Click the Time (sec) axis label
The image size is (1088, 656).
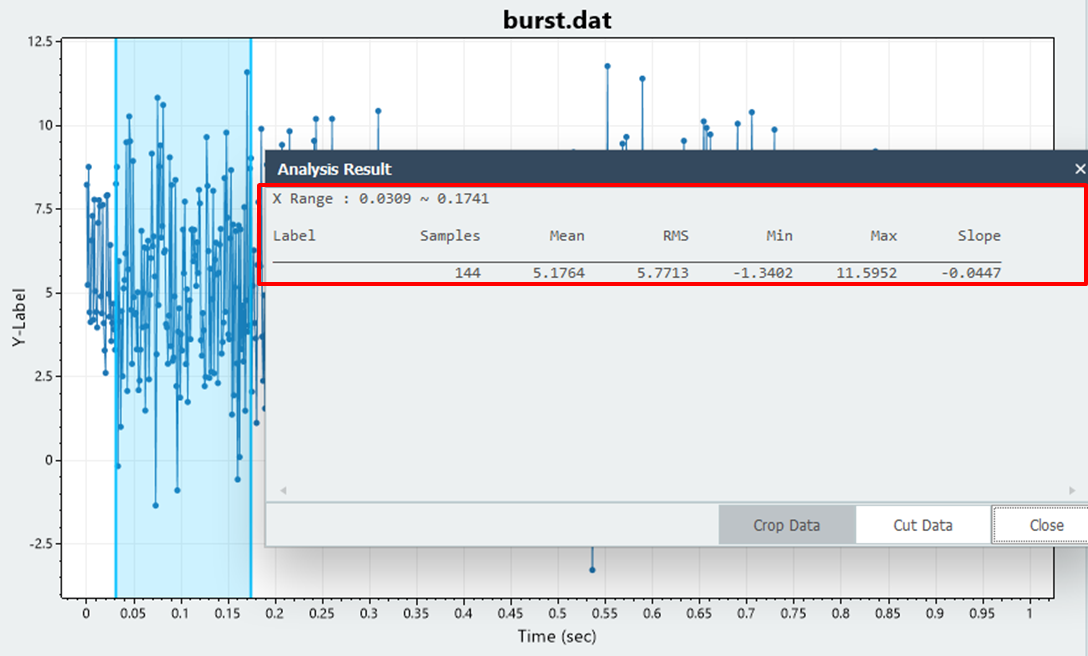click(557, 636)
